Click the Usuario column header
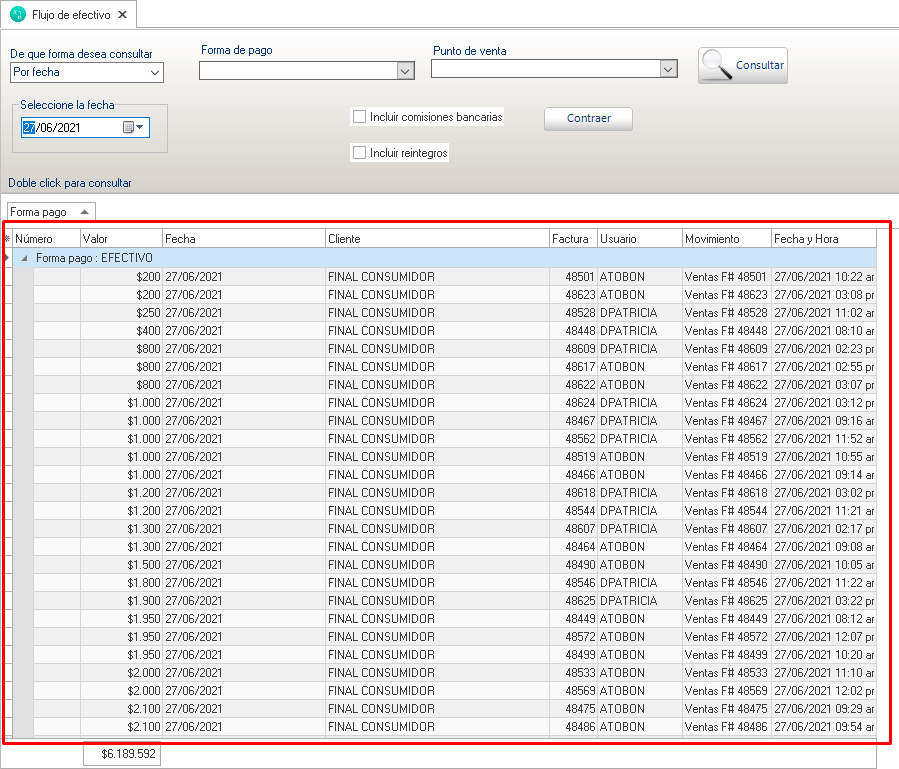 638,239
